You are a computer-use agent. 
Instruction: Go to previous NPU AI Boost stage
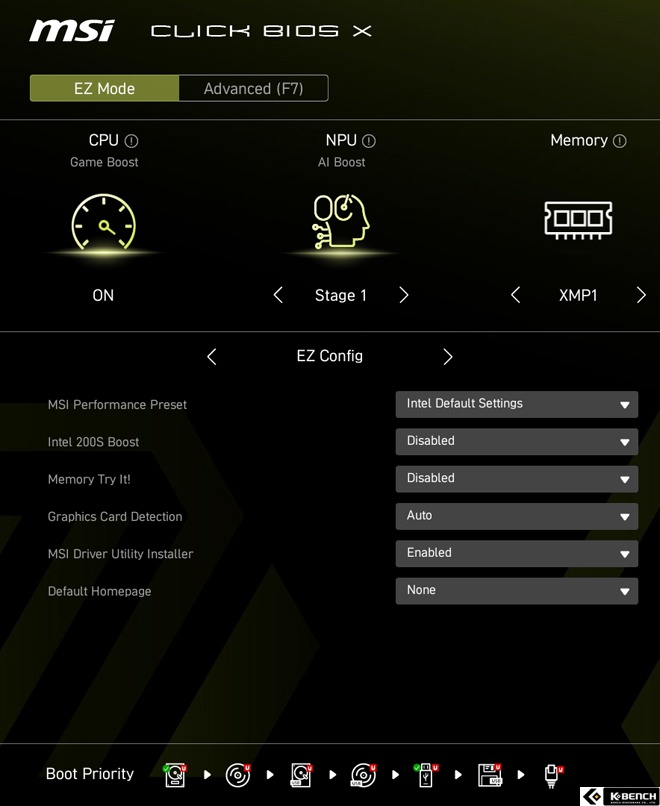tap(278, 295)
